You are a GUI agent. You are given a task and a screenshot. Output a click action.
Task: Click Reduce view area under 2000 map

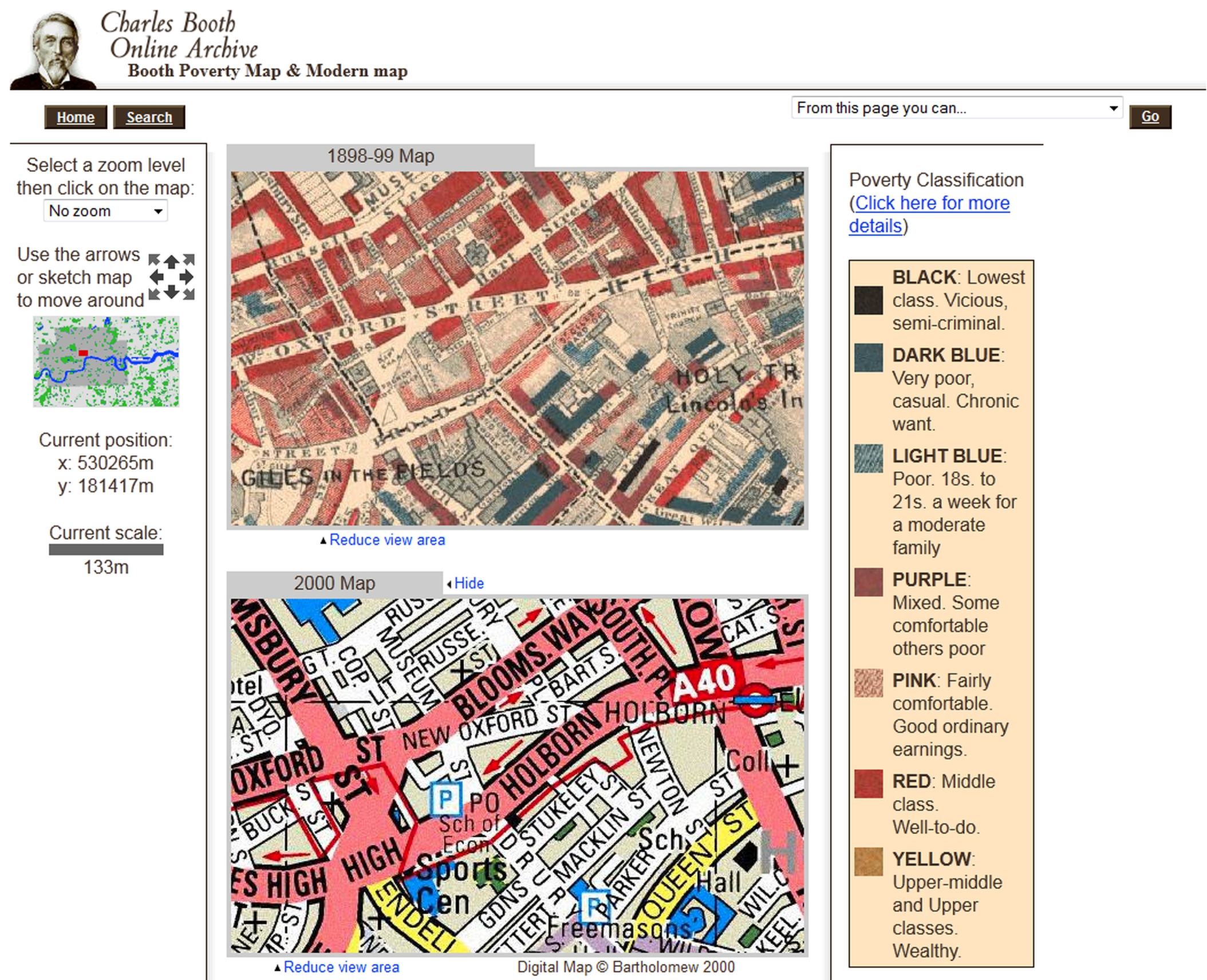pos(341,967)
